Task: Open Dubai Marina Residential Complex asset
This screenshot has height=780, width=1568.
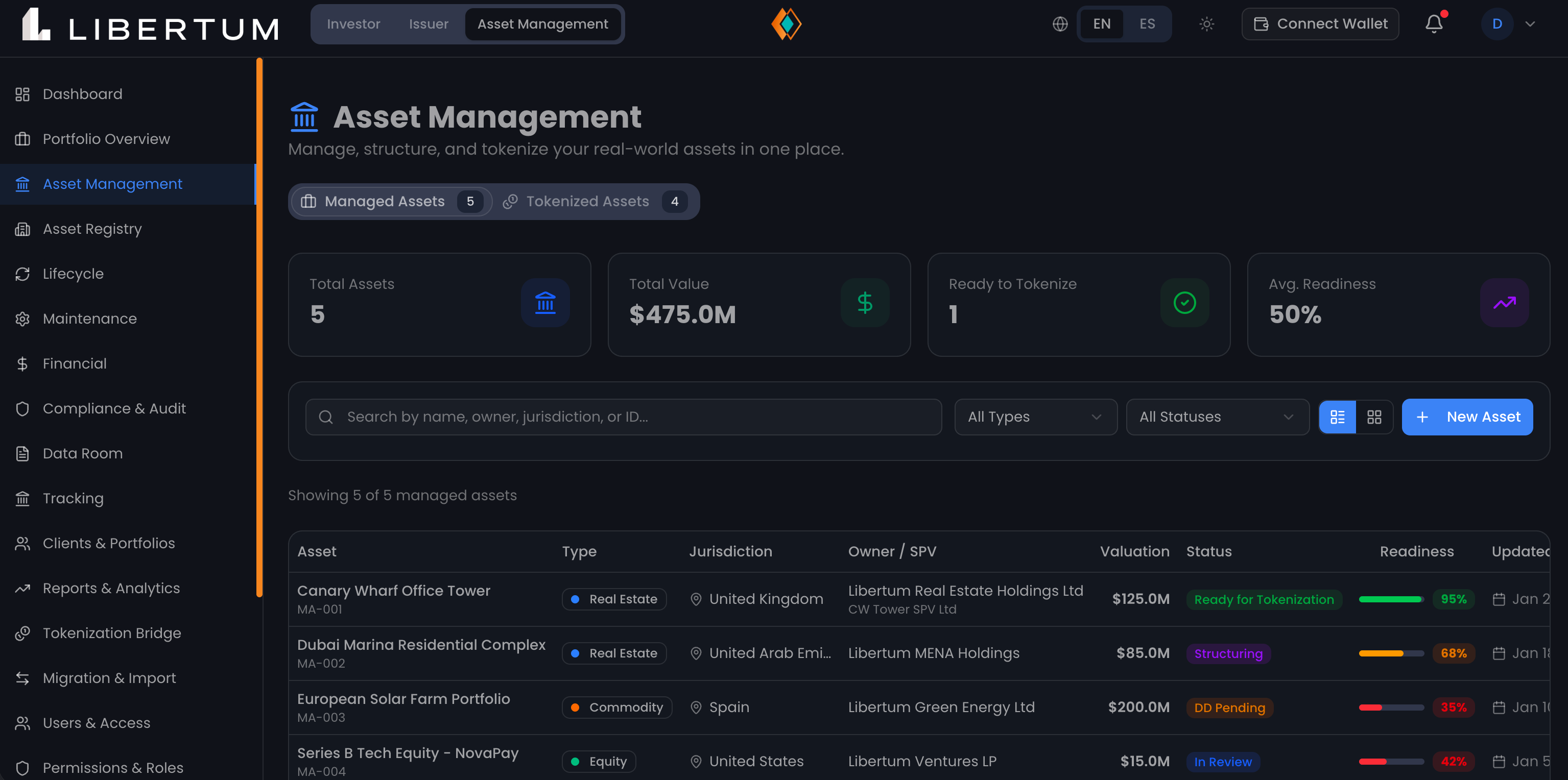Action: point(421,645)
